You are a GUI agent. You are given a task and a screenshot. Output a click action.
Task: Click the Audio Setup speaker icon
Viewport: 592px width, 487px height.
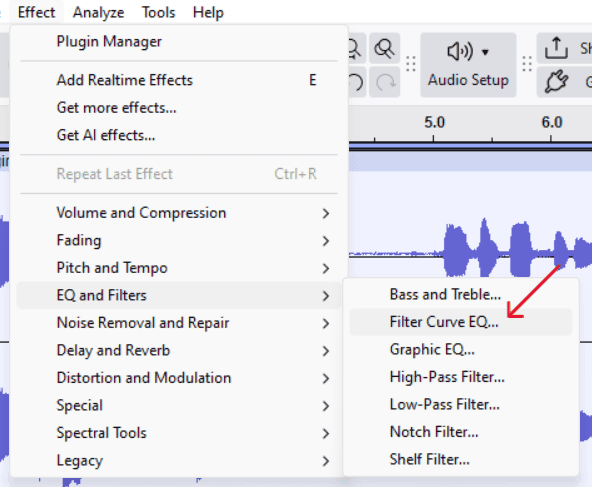460,51
